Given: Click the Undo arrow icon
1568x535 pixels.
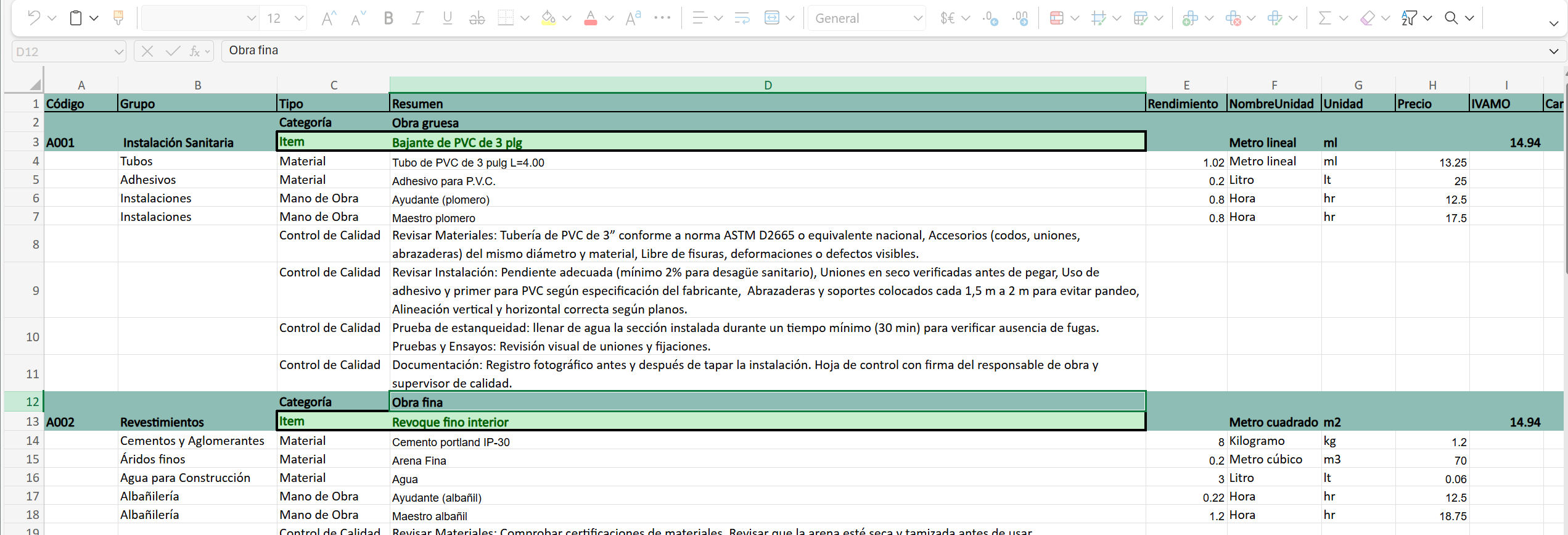Looking at the screenshot, I should pyautogui.click(x=35, y=18).
